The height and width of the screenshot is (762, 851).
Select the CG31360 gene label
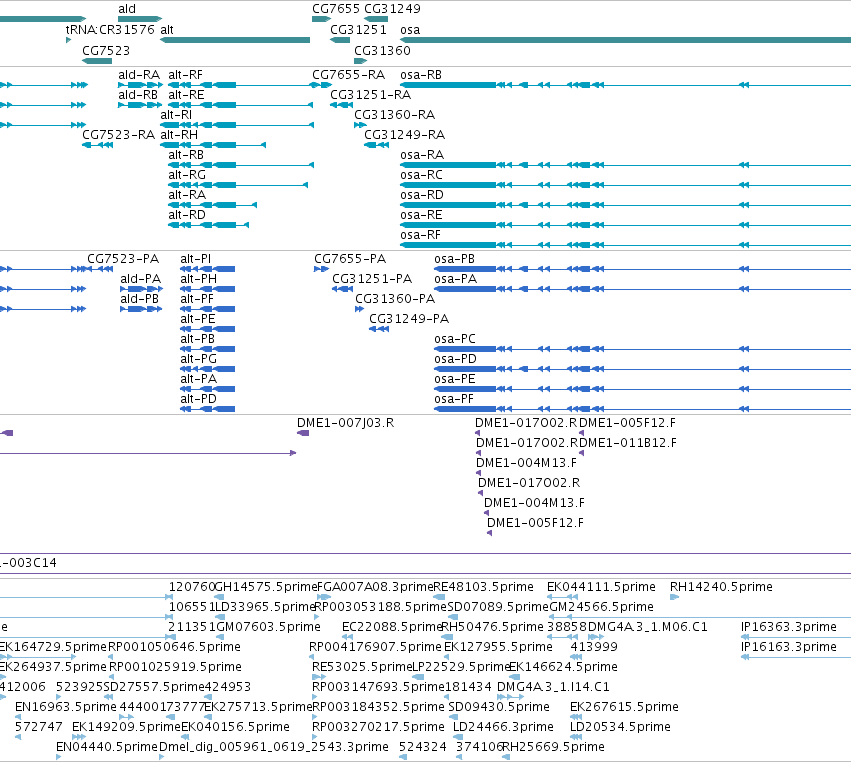pyautogui.click(x=382, y=51)
